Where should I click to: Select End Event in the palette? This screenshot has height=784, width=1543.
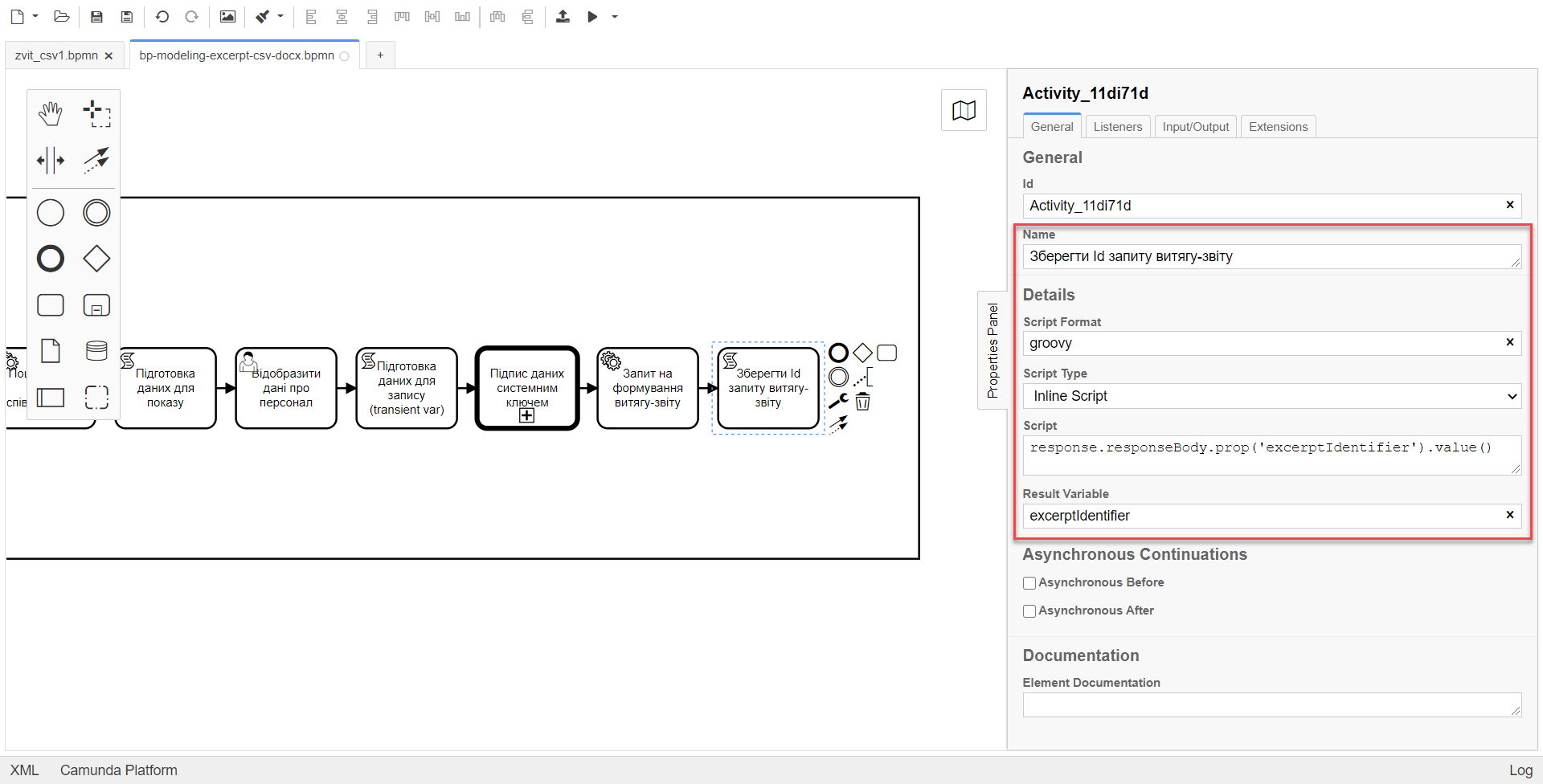[x=51, y=259]
